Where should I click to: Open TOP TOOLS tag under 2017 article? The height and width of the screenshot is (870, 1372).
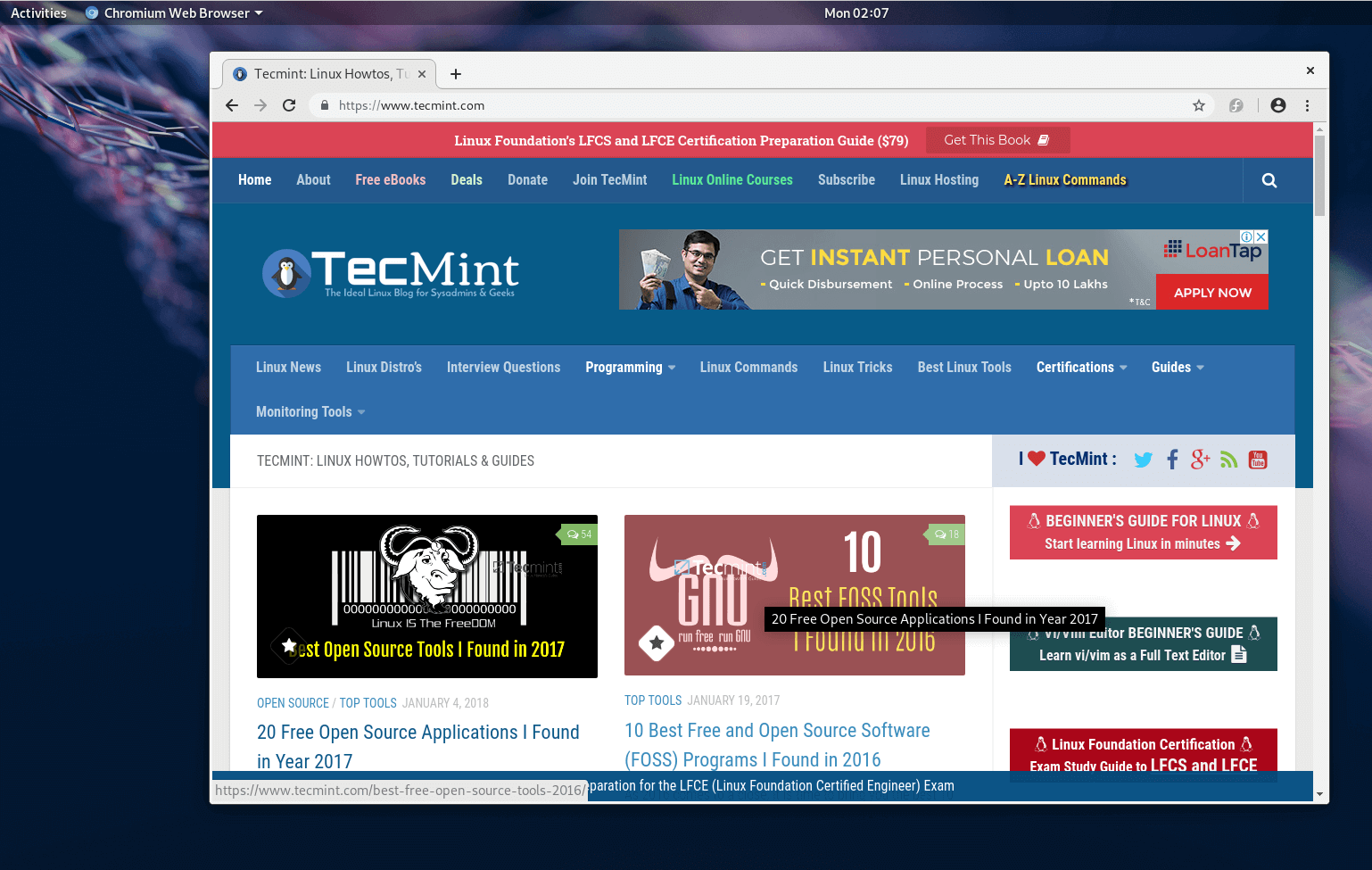[368, 703]
